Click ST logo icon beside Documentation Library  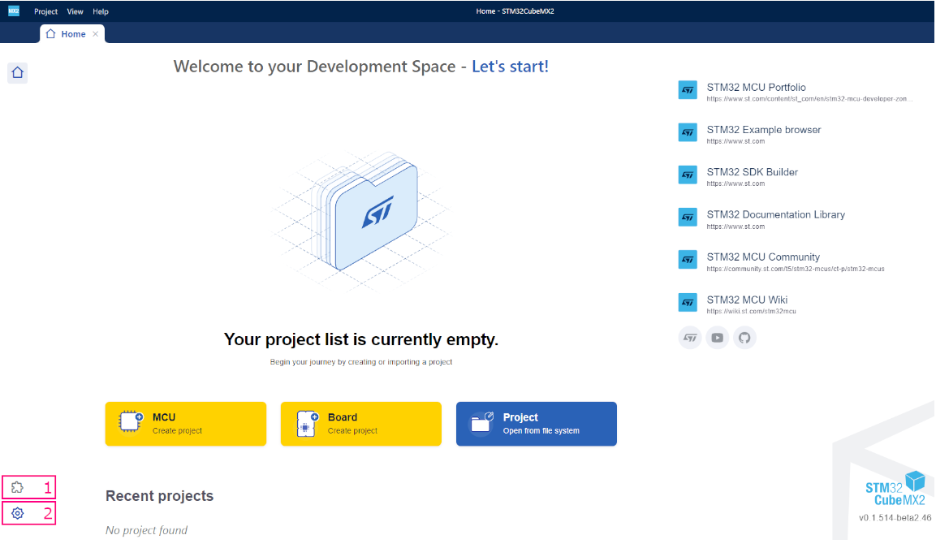click(x=688, y=217)
